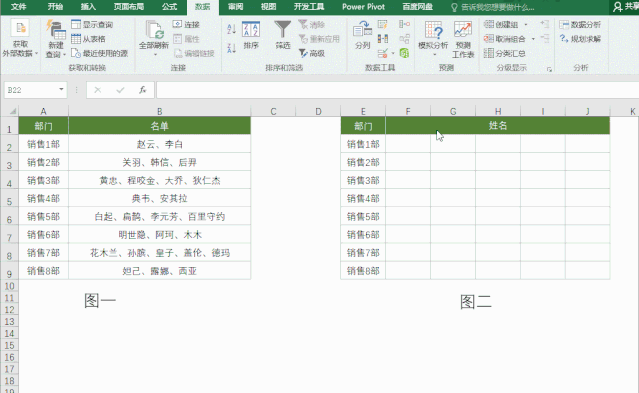
Task: Open Data Analysis (数据分析)
Action: (x=580, y=24)
